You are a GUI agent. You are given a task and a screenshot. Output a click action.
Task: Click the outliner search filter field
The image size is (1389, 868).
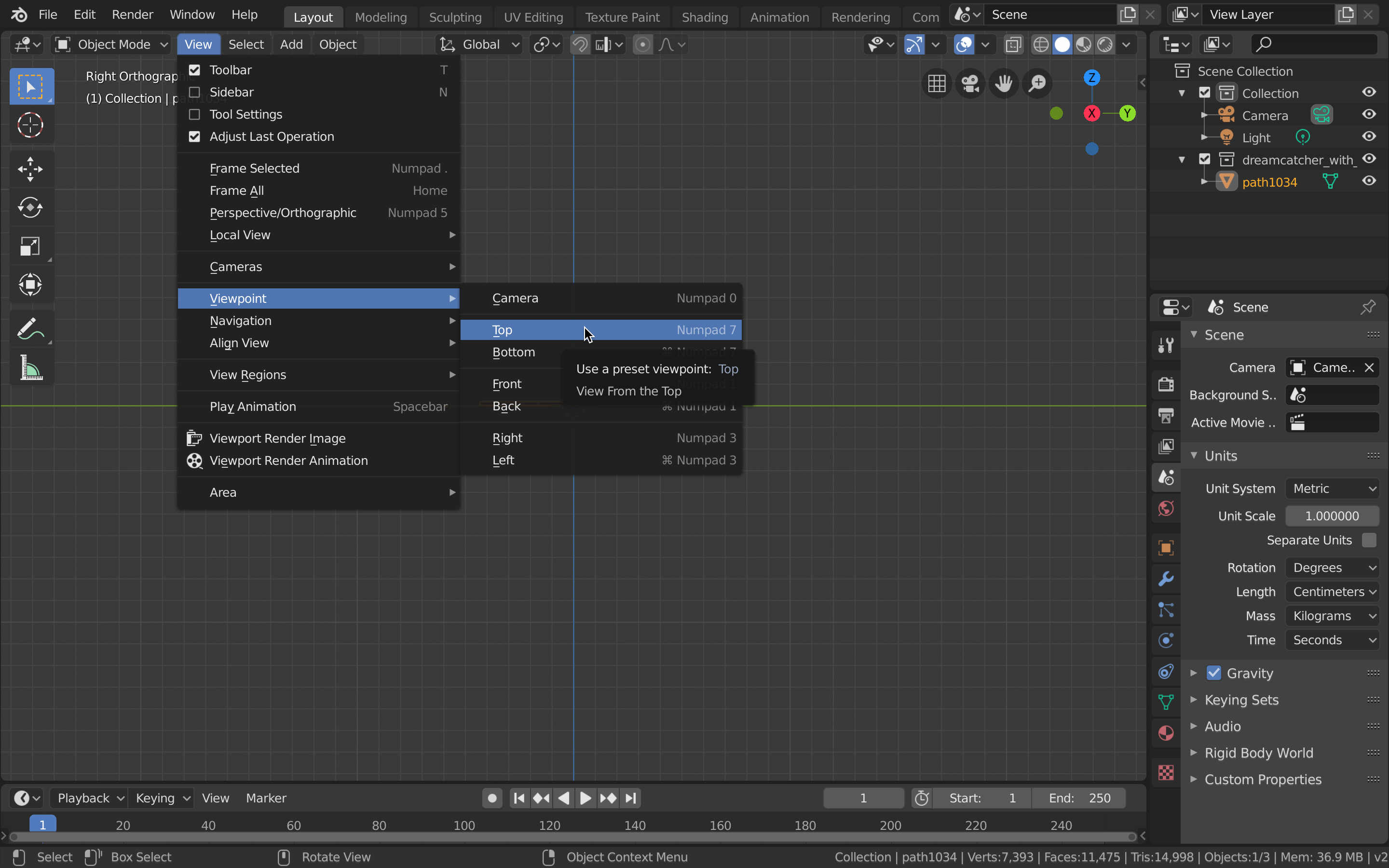1314,44
